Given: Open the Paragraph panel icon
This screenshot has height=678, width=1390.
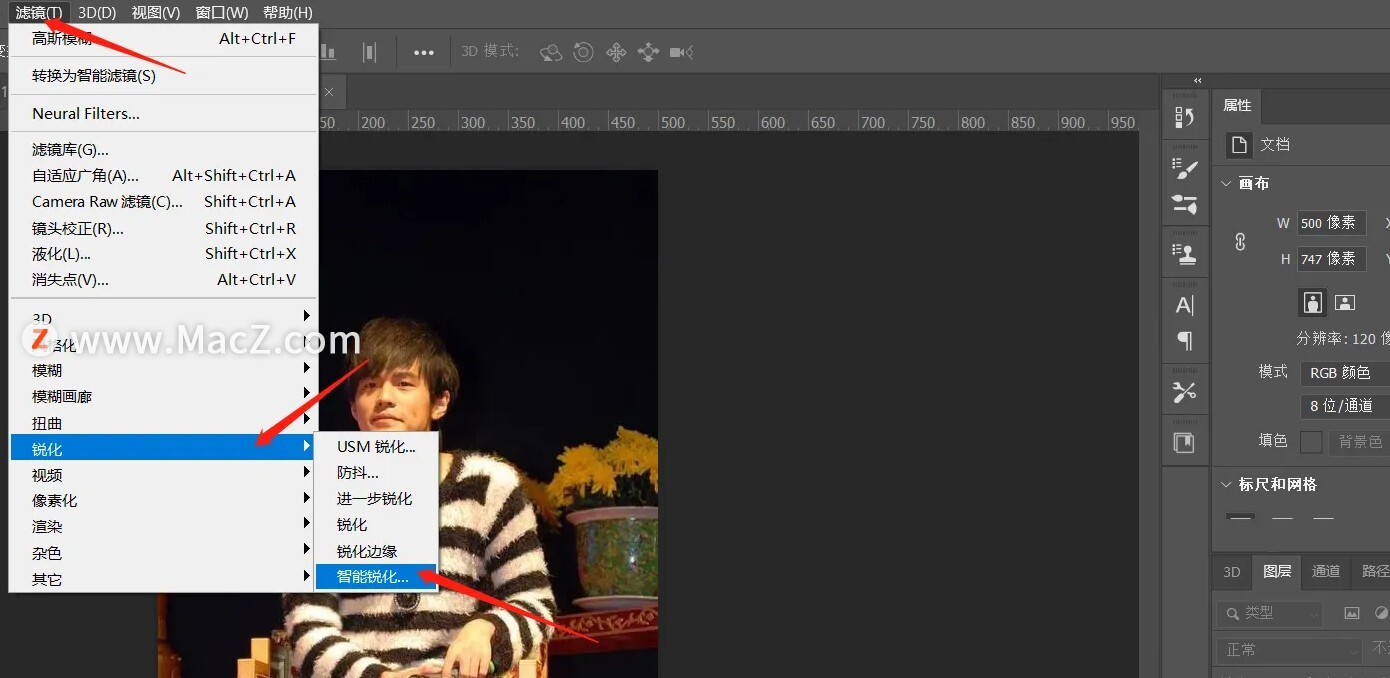Looking at the screenshot, I should 1185,341.
